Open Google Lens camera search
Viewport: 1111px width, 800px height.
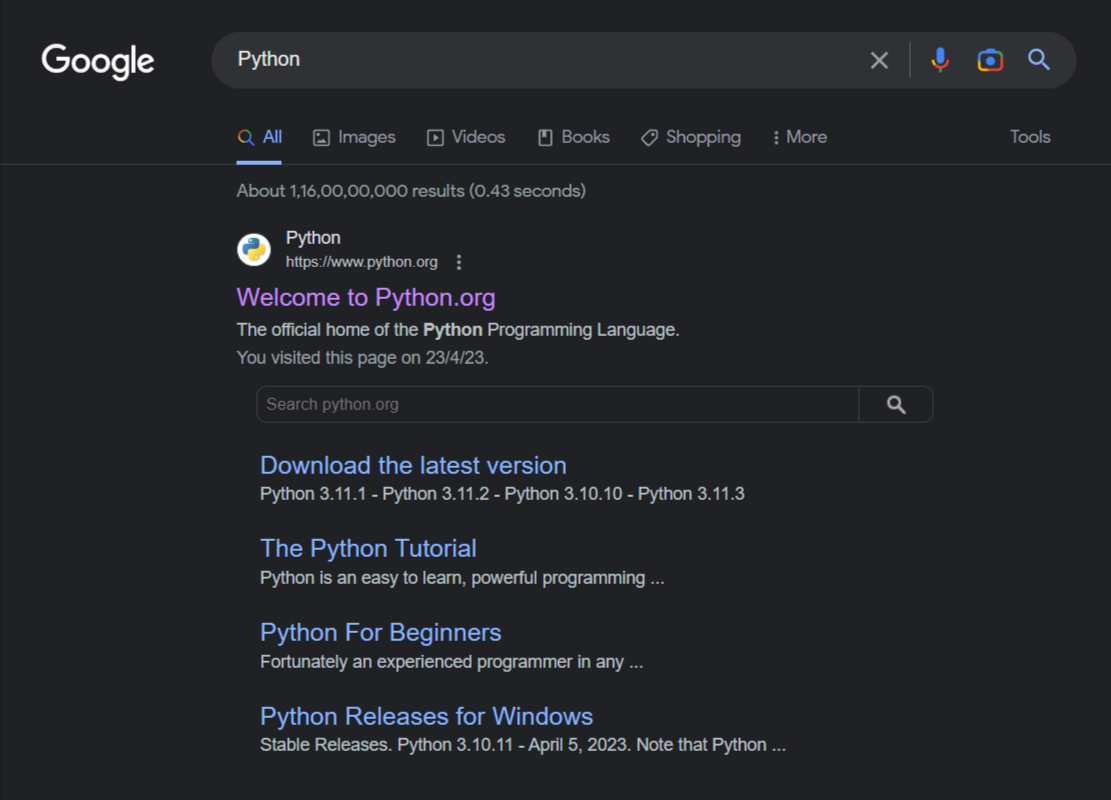989,61
